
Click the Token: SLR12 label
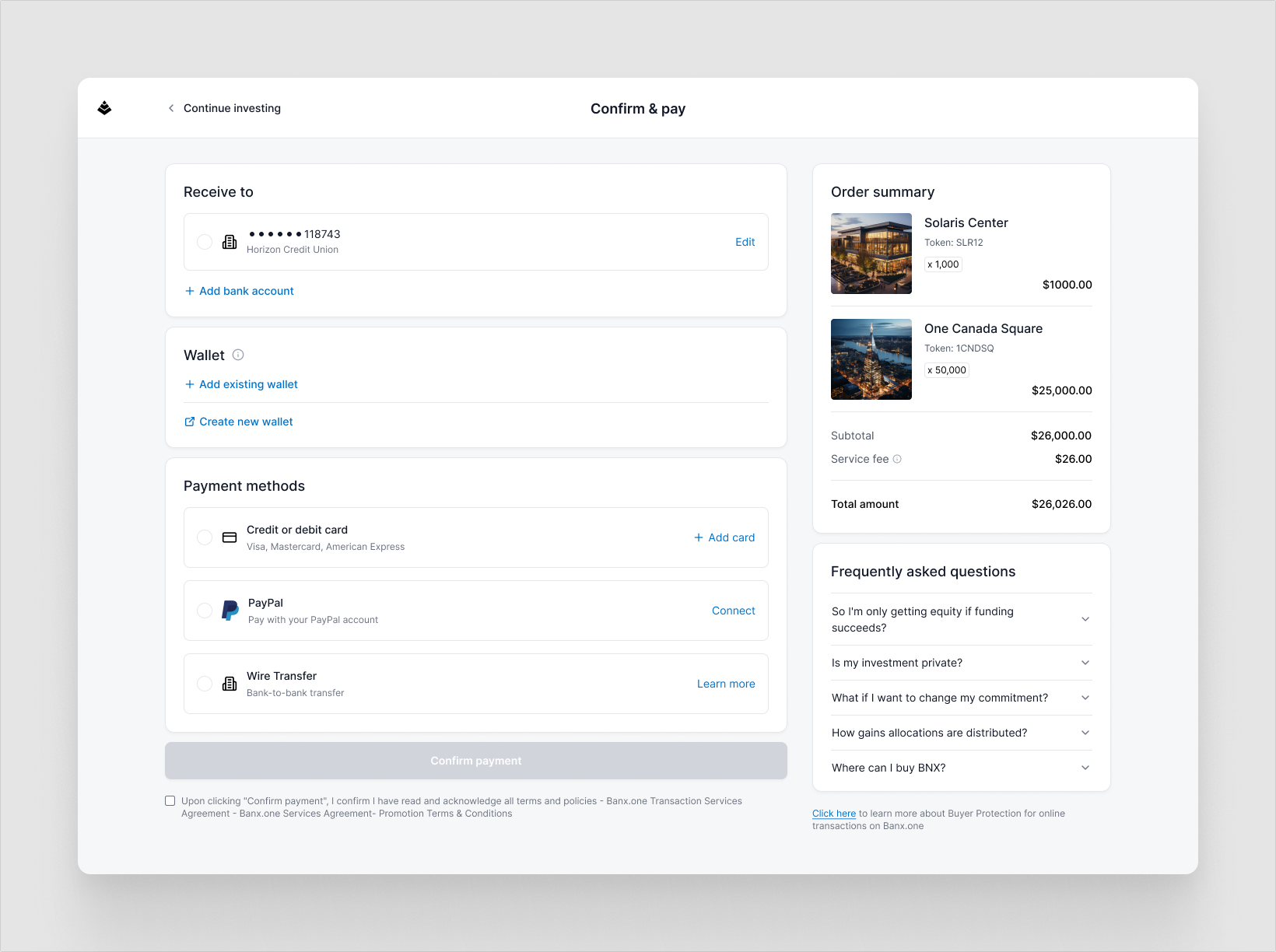coord(954,243)
